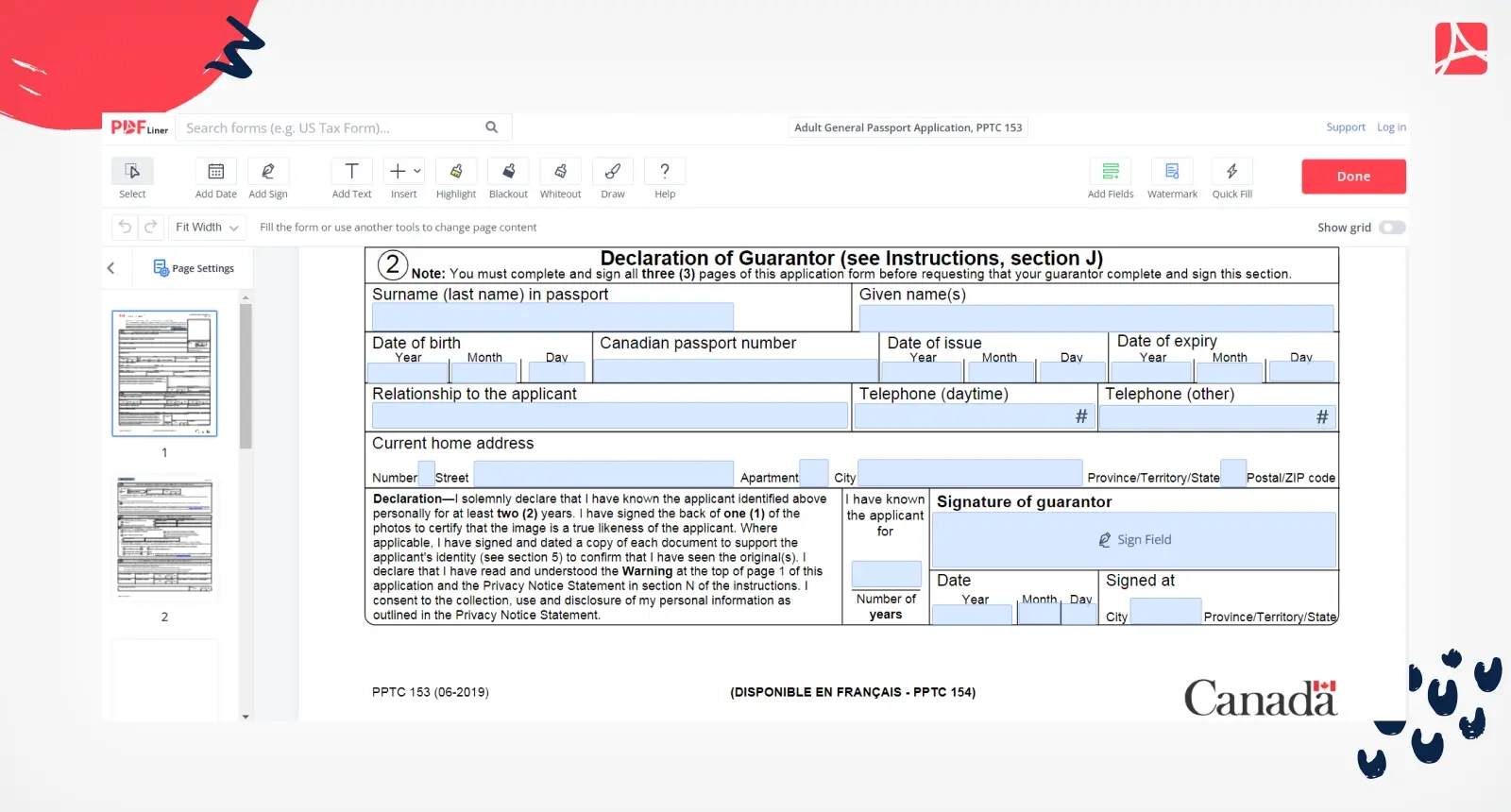Select page 2 thumbnail
1511x812 pixels.
(164, 537)
